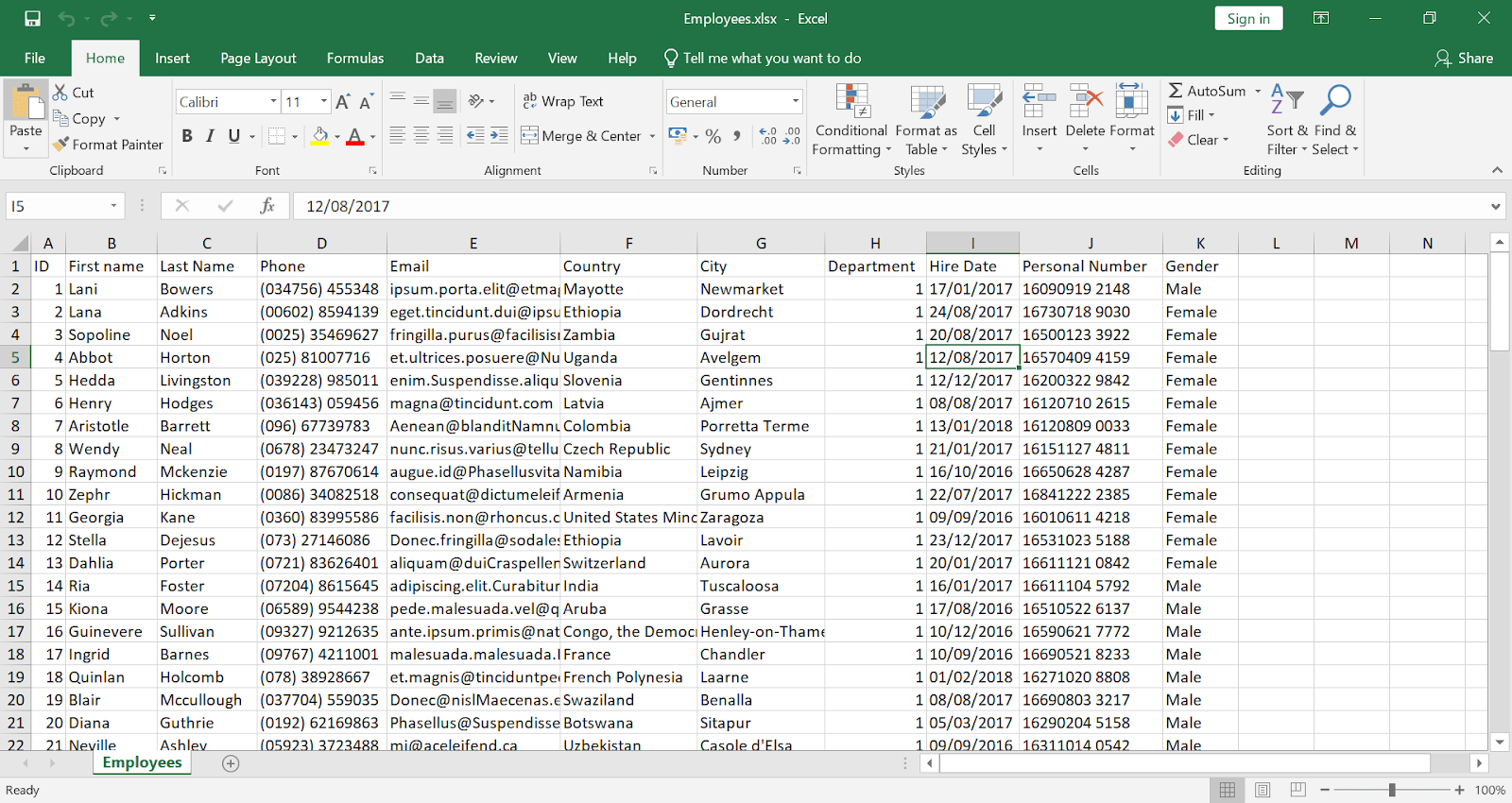Screen dimensions: 1512x803
Task: Click the Accounting Number Format icon
Action: [678, 136]
